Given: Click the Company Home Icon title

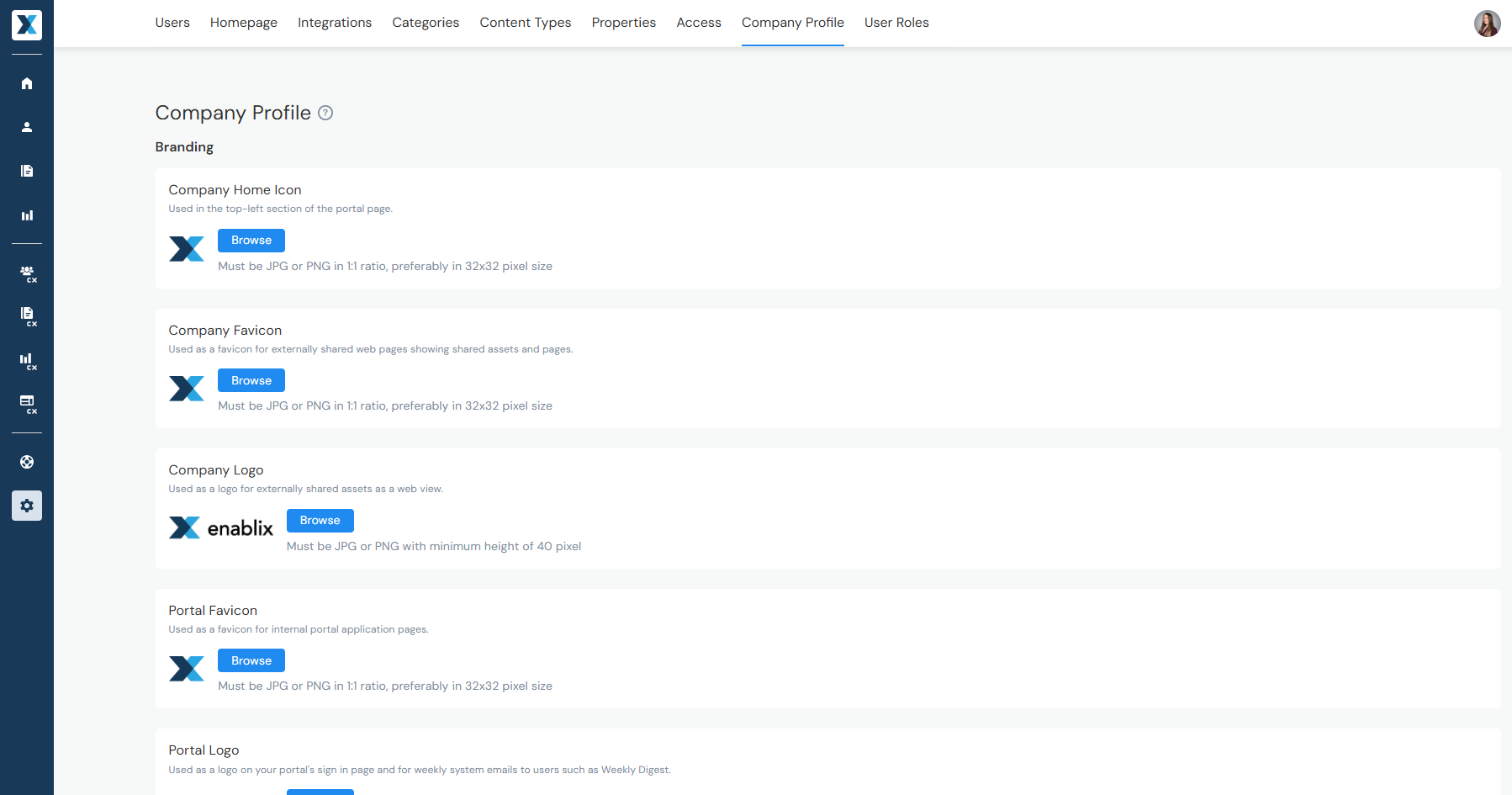Looking at the screenshot, I should tap(235, 190).
